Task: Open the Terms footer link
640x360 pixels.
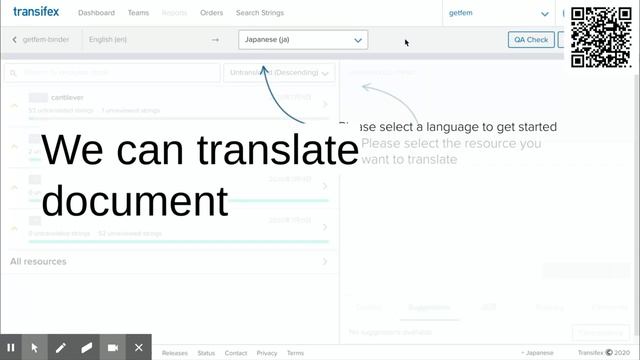Action: tap(296, 353)
